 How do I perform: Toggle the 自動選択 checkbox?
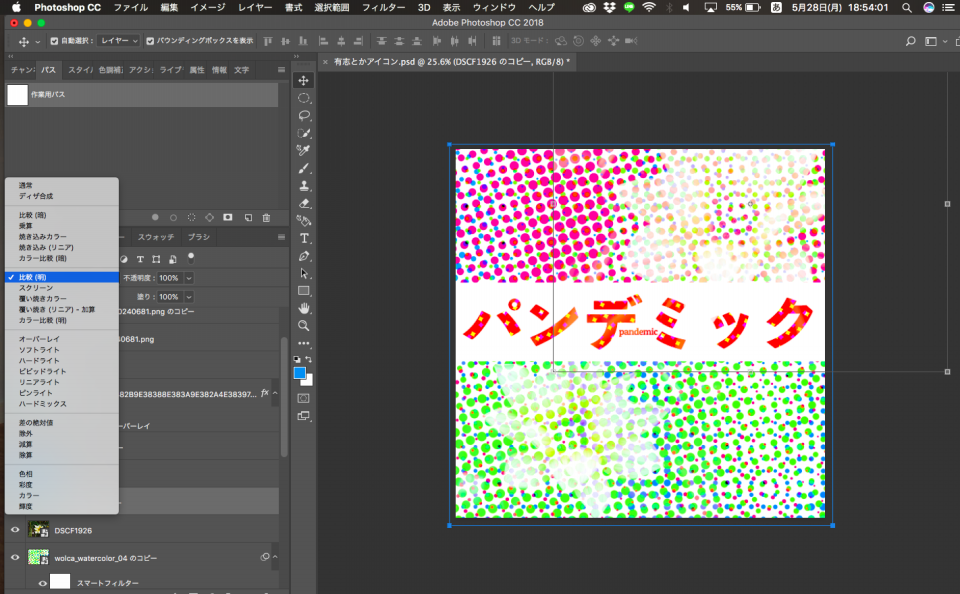53,41
